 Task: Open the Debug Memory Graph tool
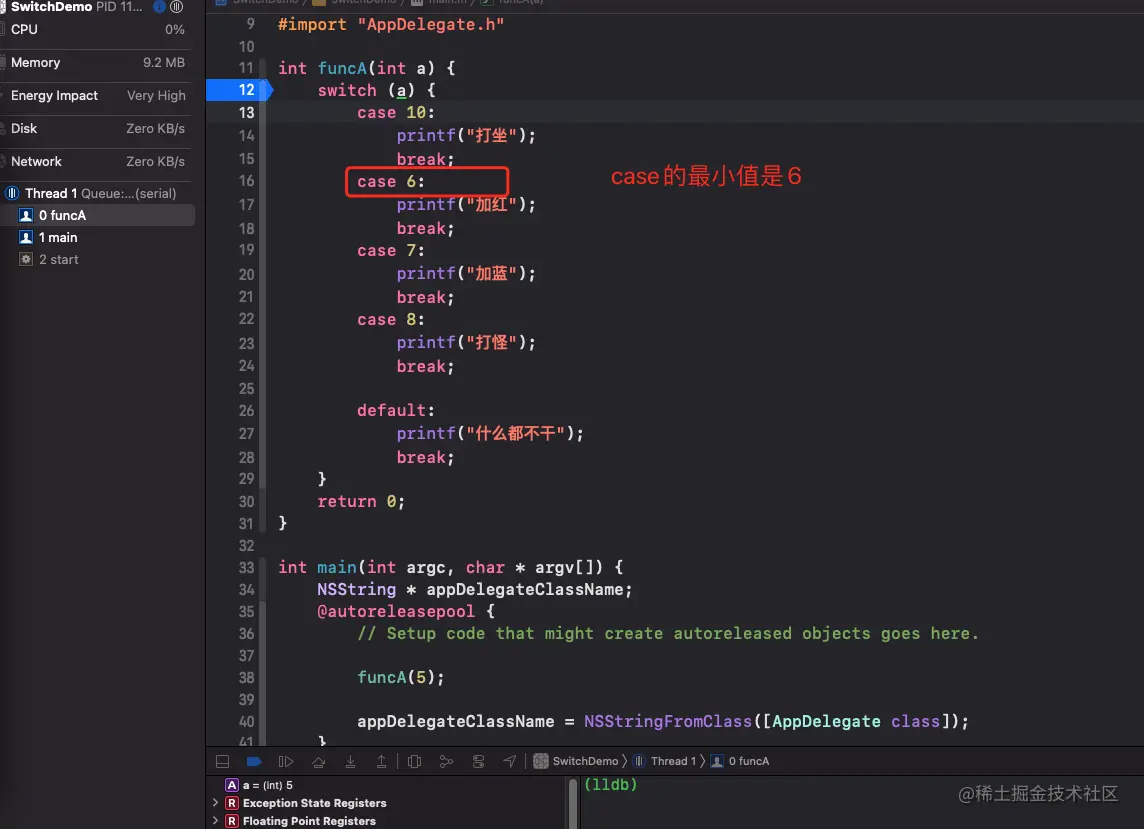[x=446, y=761]
